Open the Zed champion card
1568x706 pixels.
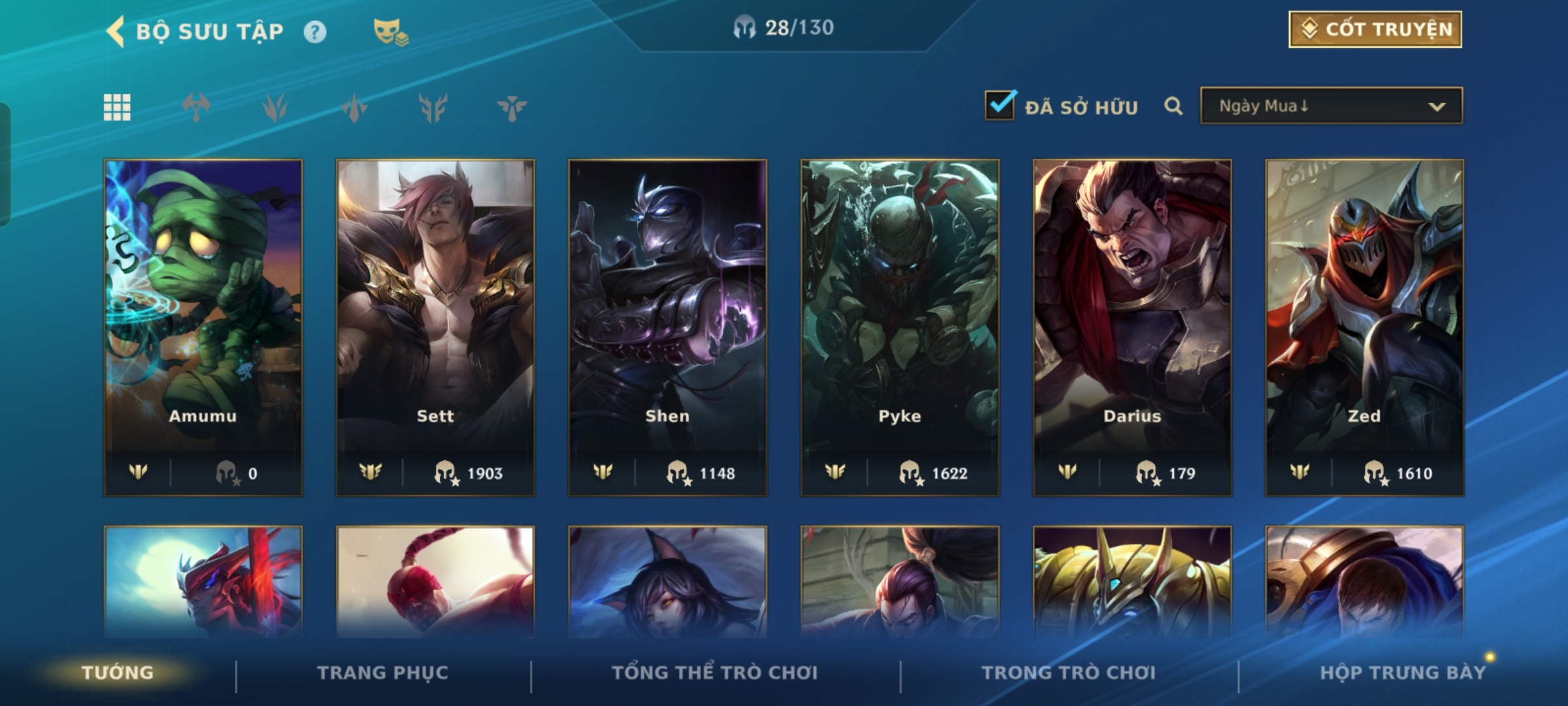pos(1364,328)
